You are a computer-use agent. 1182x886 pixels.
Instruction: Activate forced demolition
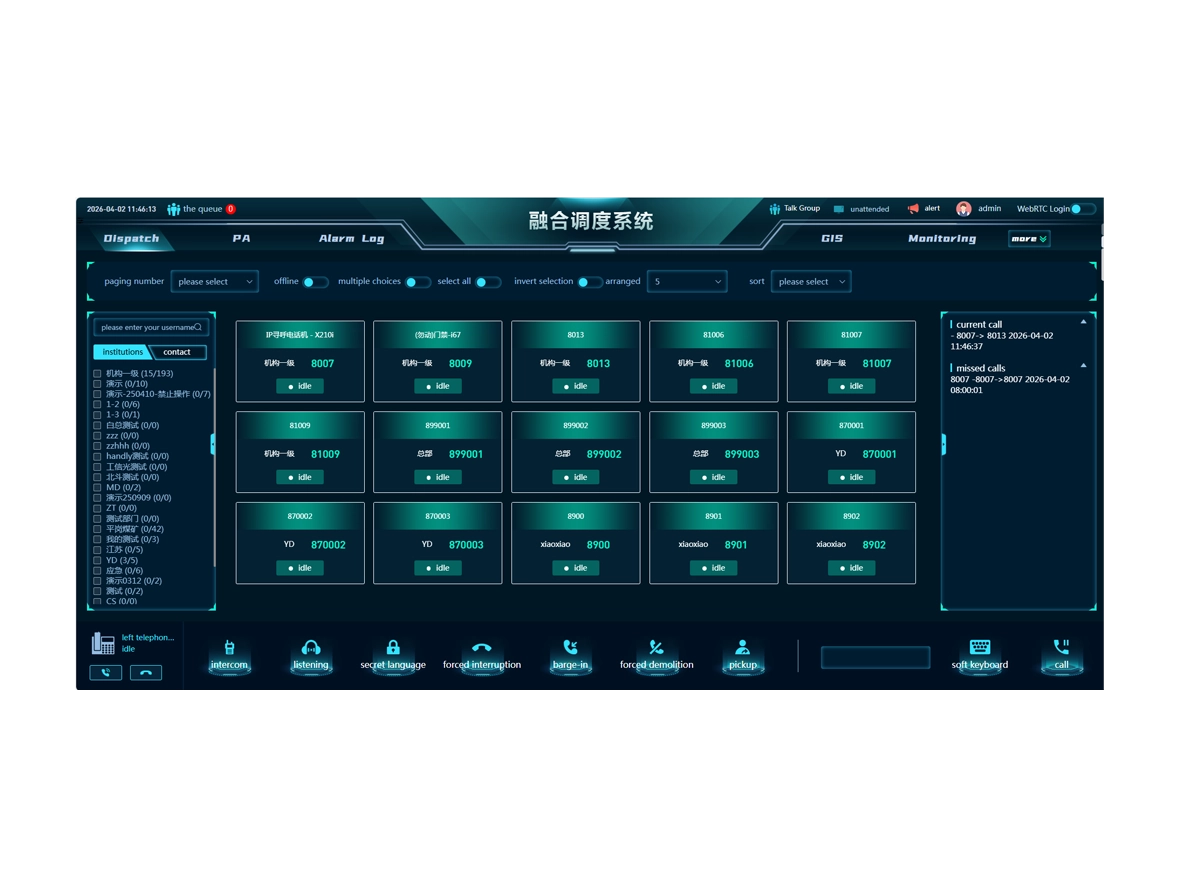(657, 653)
